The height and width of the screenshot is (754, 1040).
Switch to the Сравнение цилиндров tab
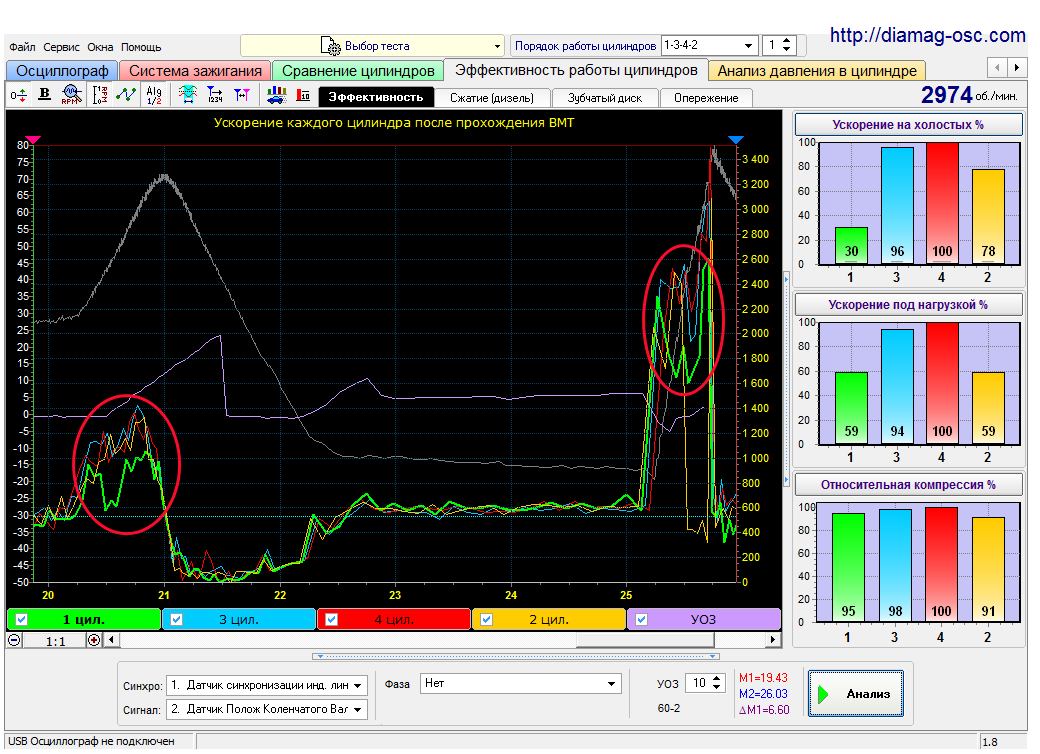[358, 70]
